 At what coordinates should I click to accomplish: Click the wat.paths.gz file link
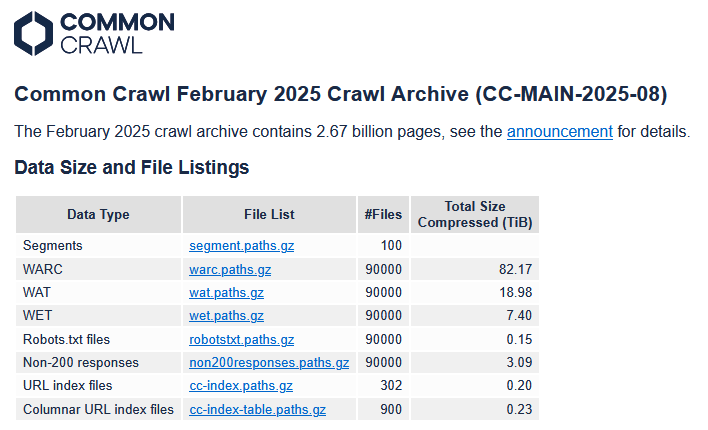pyautogui.click(x=226, y=292)
